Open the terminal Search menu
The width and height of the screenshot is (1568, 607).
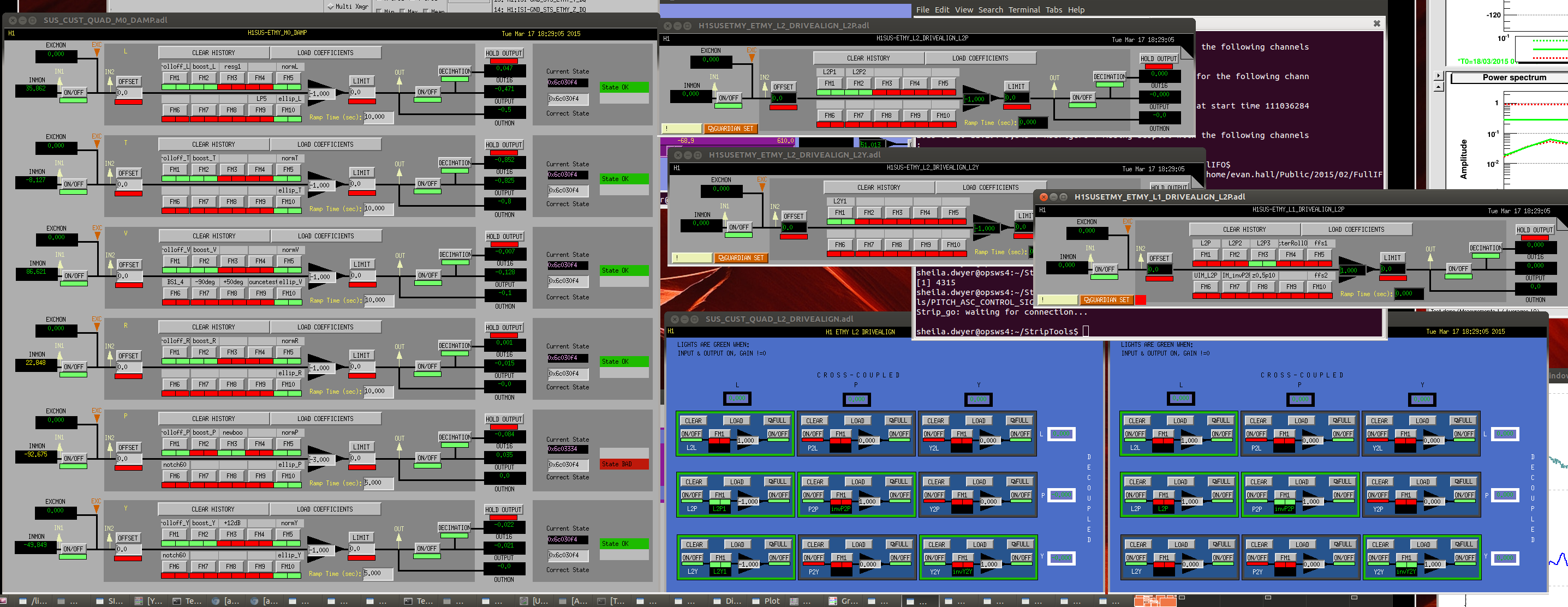click(x=991, y=10)
